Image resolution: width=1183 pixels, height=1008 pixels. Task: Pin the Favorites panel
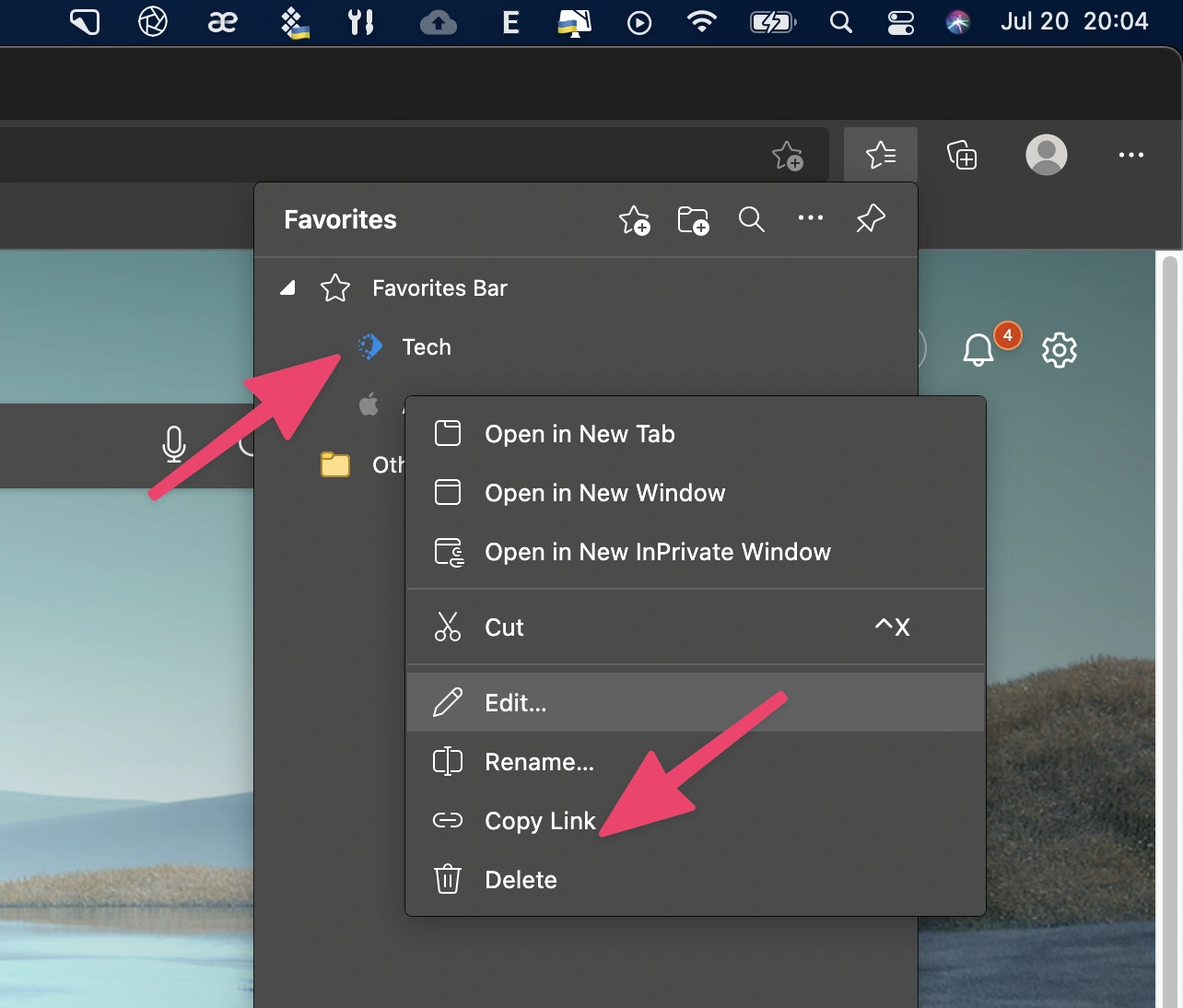[x=870, y=219]
